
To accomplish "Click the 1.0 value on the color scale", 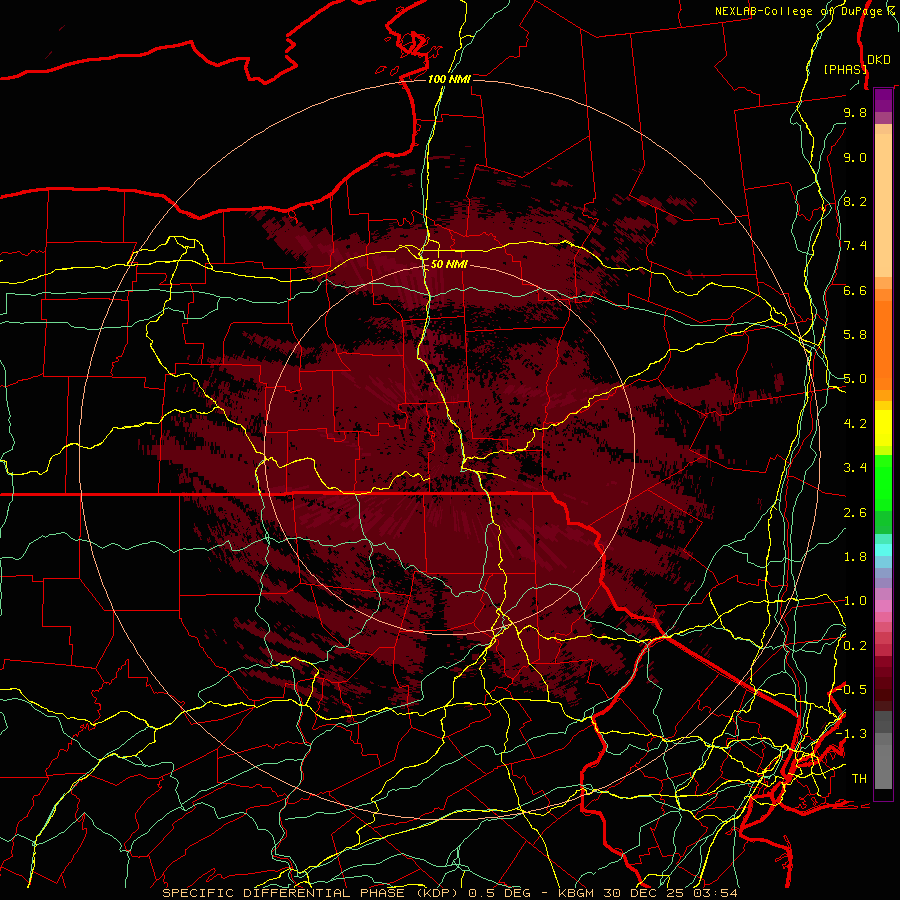I will (x=855, y=601).
